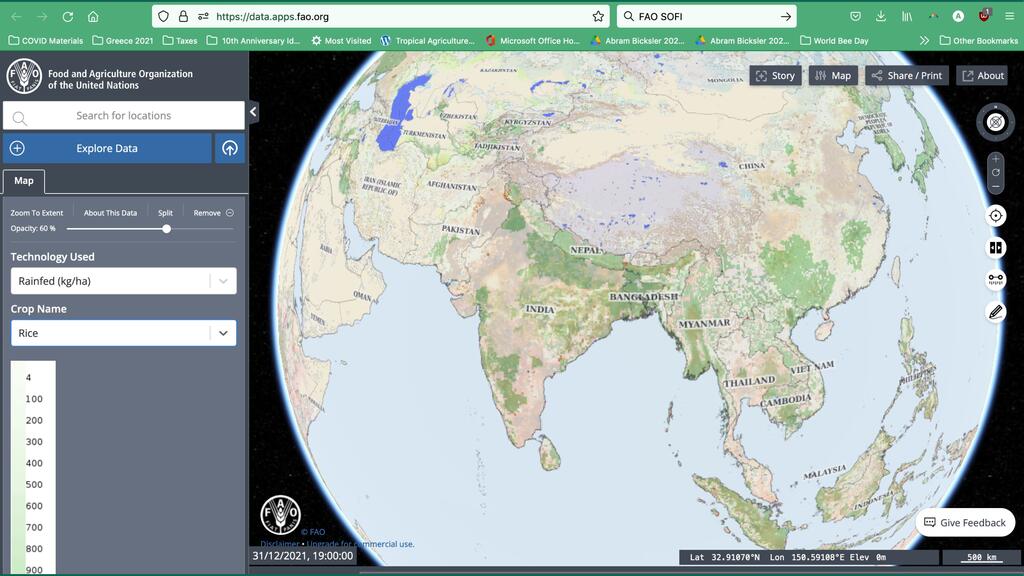Reload the page
Screen dimensions: 1024x576
[x=67, y=16]
